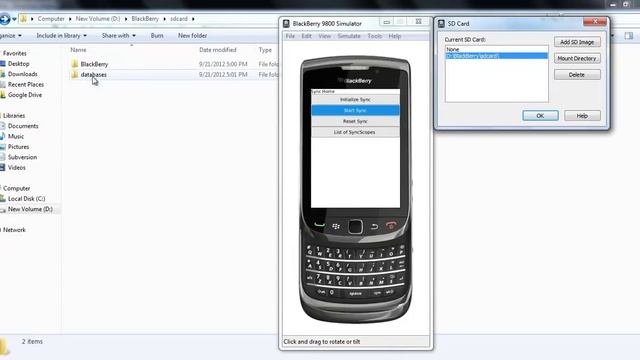640x360 pixels.
Task: Click sdcard breadcrumb segment
Action: click(179, 19)
